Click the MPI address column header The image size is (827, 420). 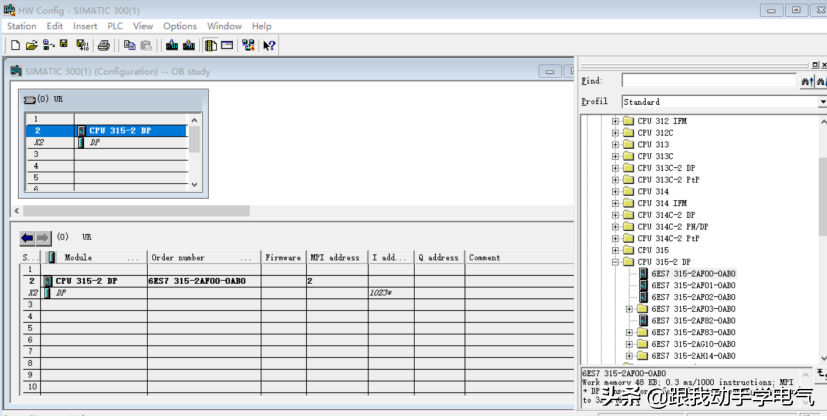pos(338,257)
